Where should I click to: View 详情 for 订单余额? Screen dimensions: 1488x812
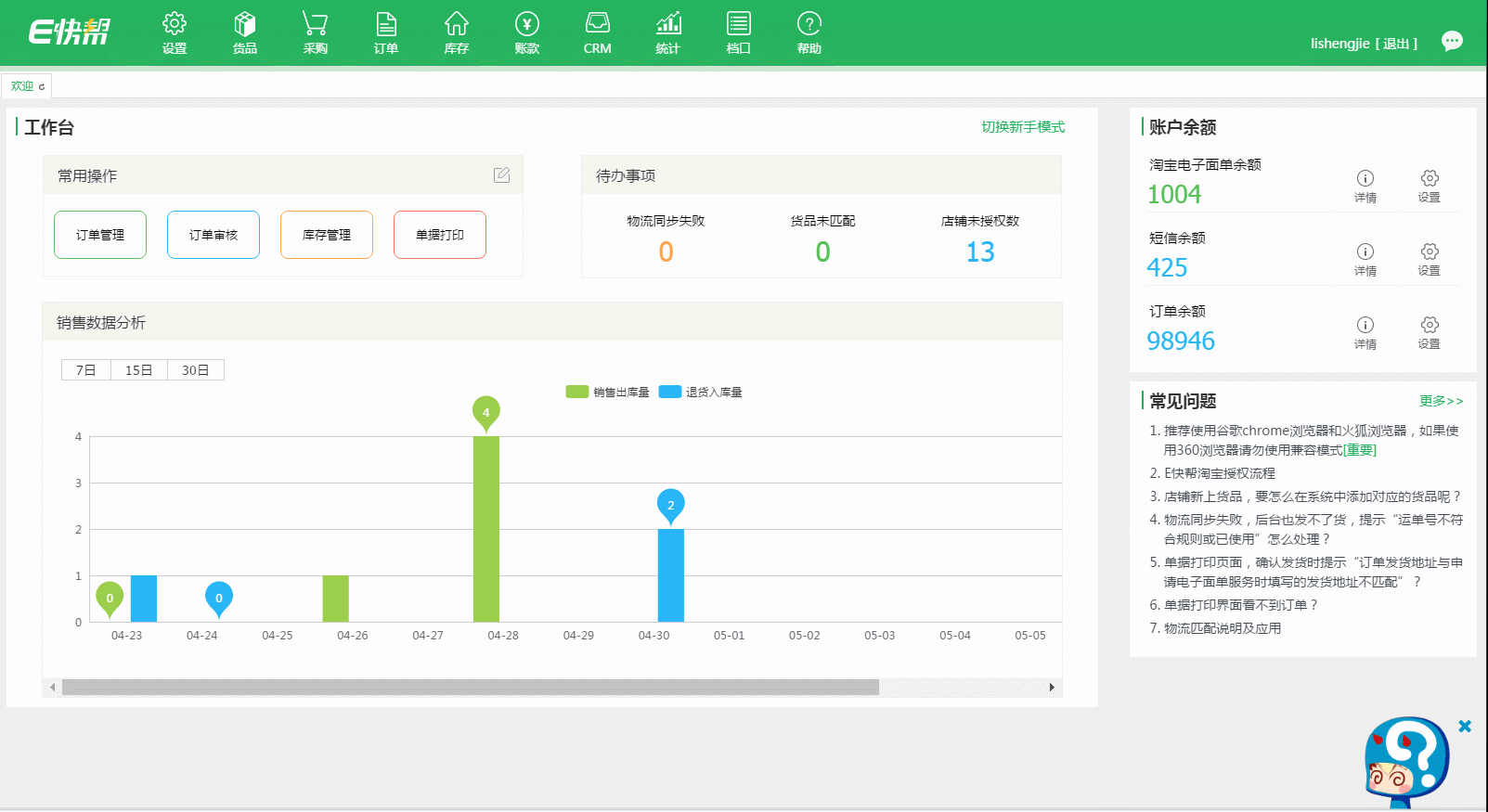[1365, 332]
